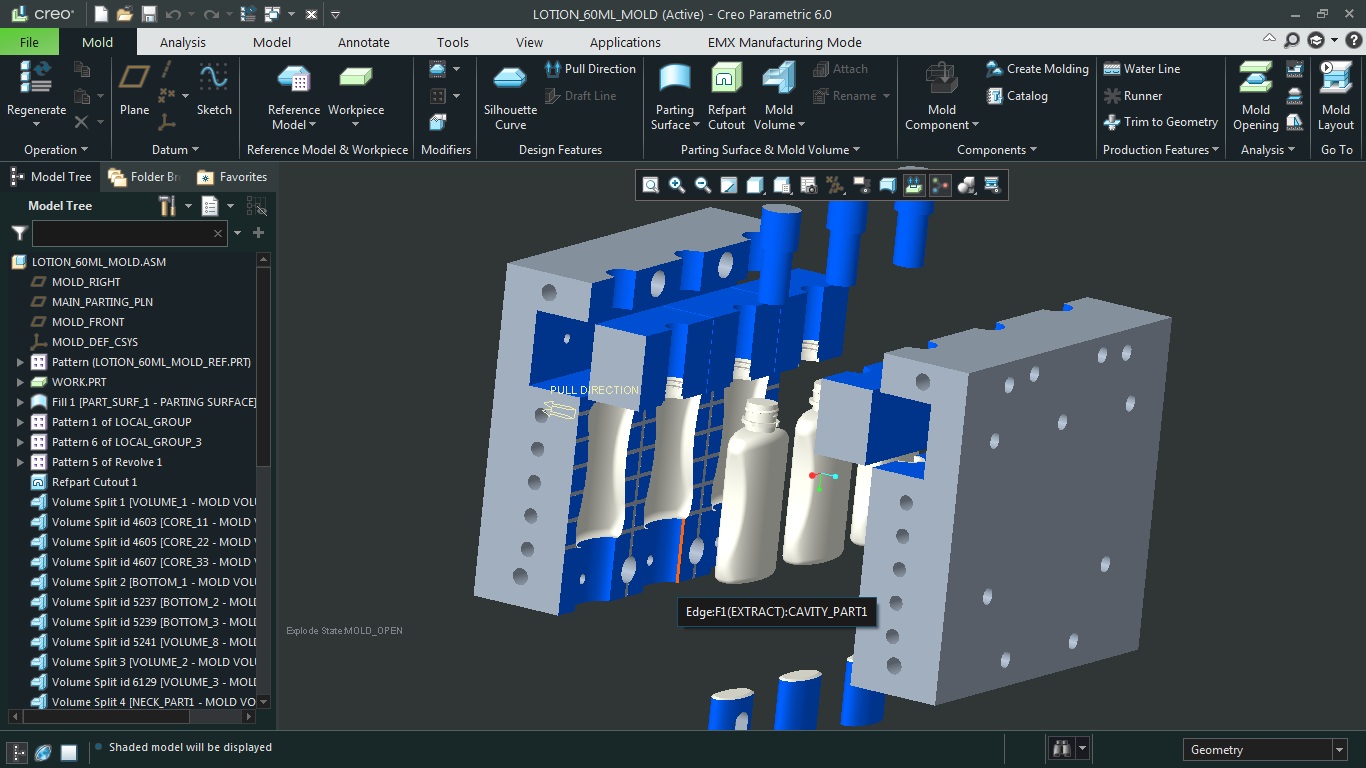Click the Coordinate System datum icon
Screen dimensions: 1366x768
point(167,120)
